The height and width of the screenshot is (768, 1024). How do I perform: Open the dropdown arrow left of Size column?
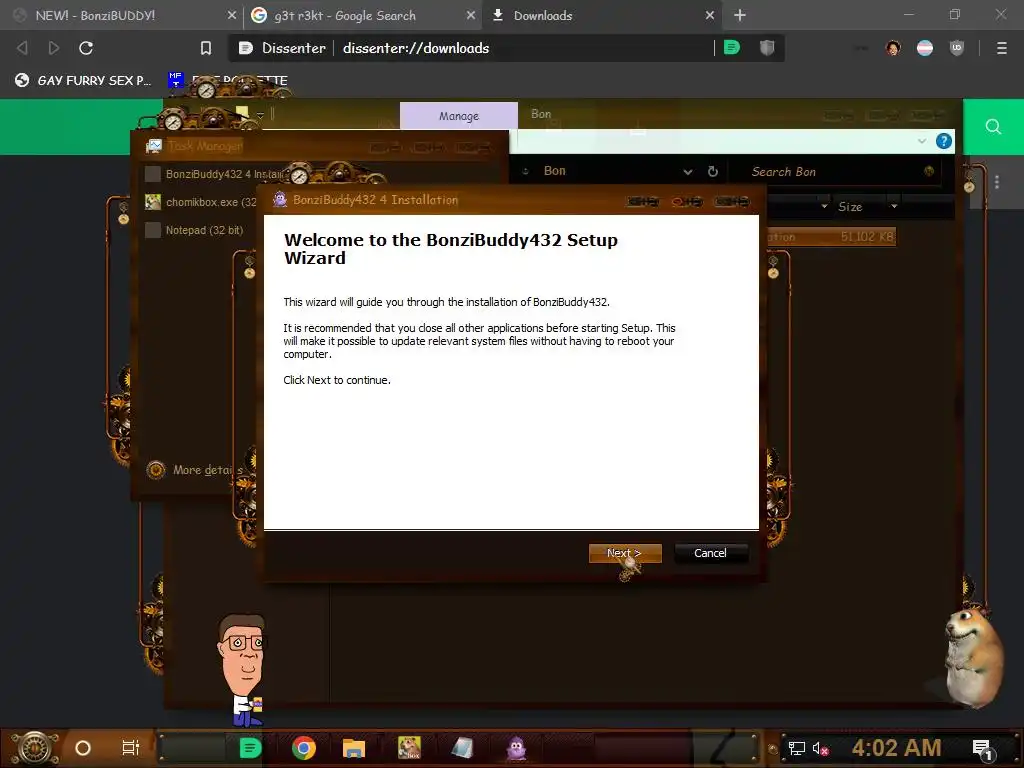click(824, 206)
